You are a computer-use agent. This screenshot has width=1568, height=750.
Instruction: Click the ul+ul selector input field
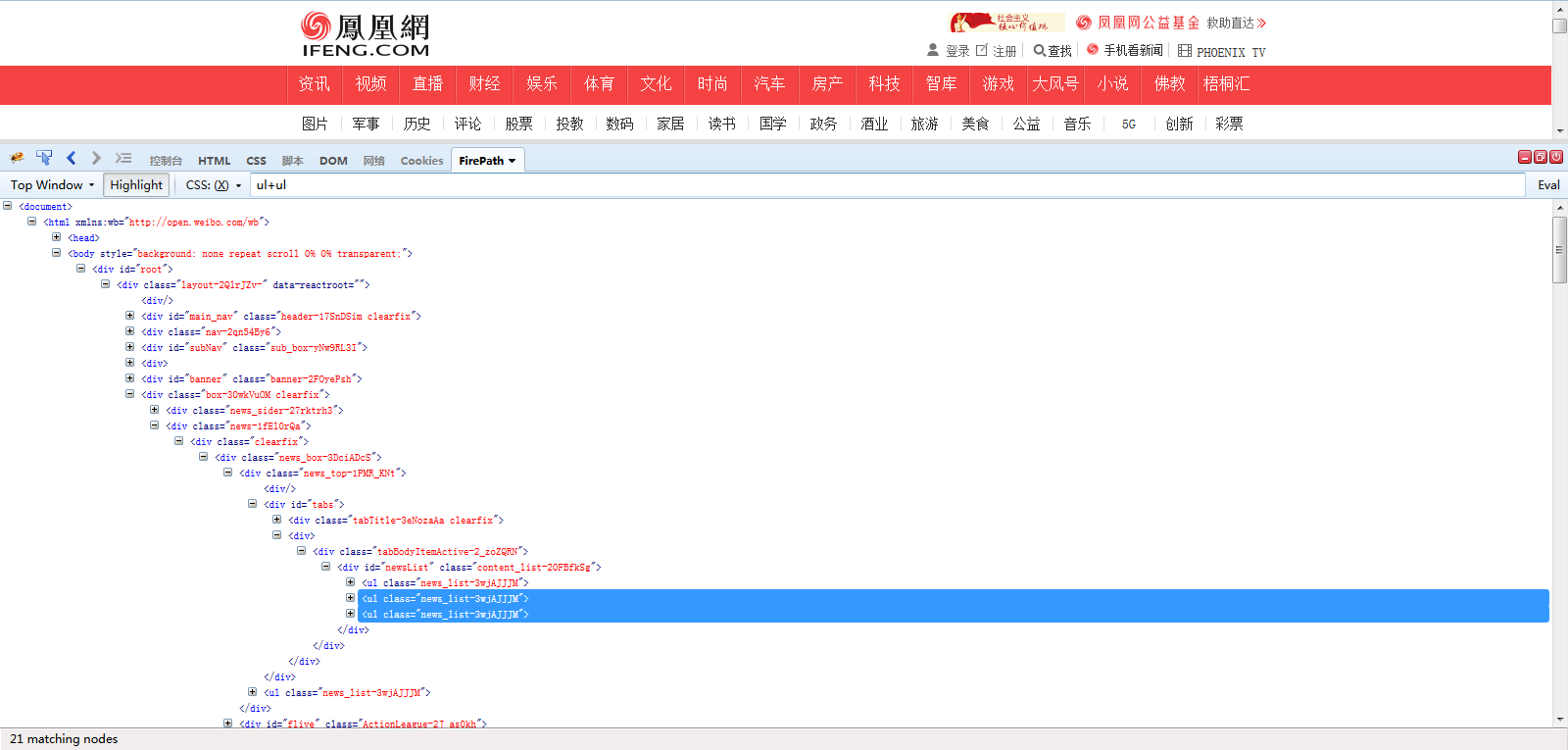[x=888, y=185]
